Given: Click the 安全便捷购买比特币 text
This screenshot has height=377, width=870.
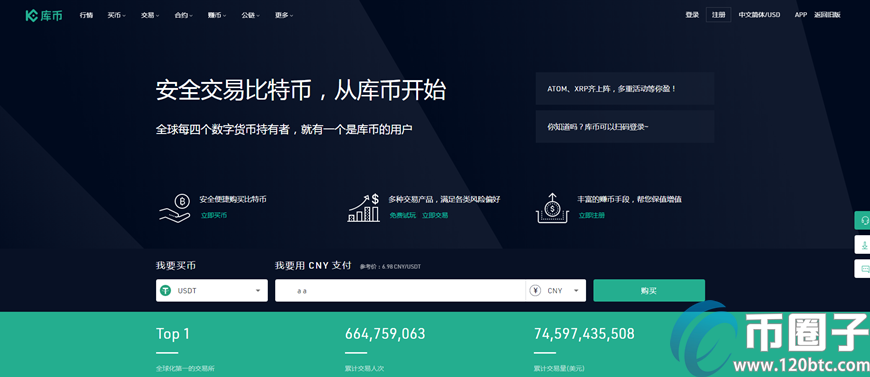Looking at the screenshot, I should pos(233,199).
